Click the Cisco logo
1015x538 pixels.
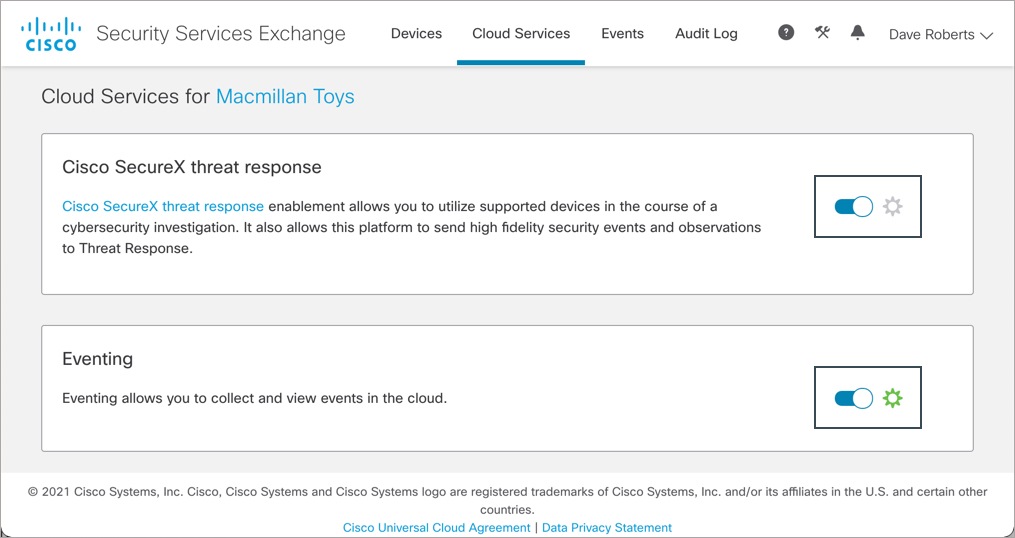tap(48, 34)
